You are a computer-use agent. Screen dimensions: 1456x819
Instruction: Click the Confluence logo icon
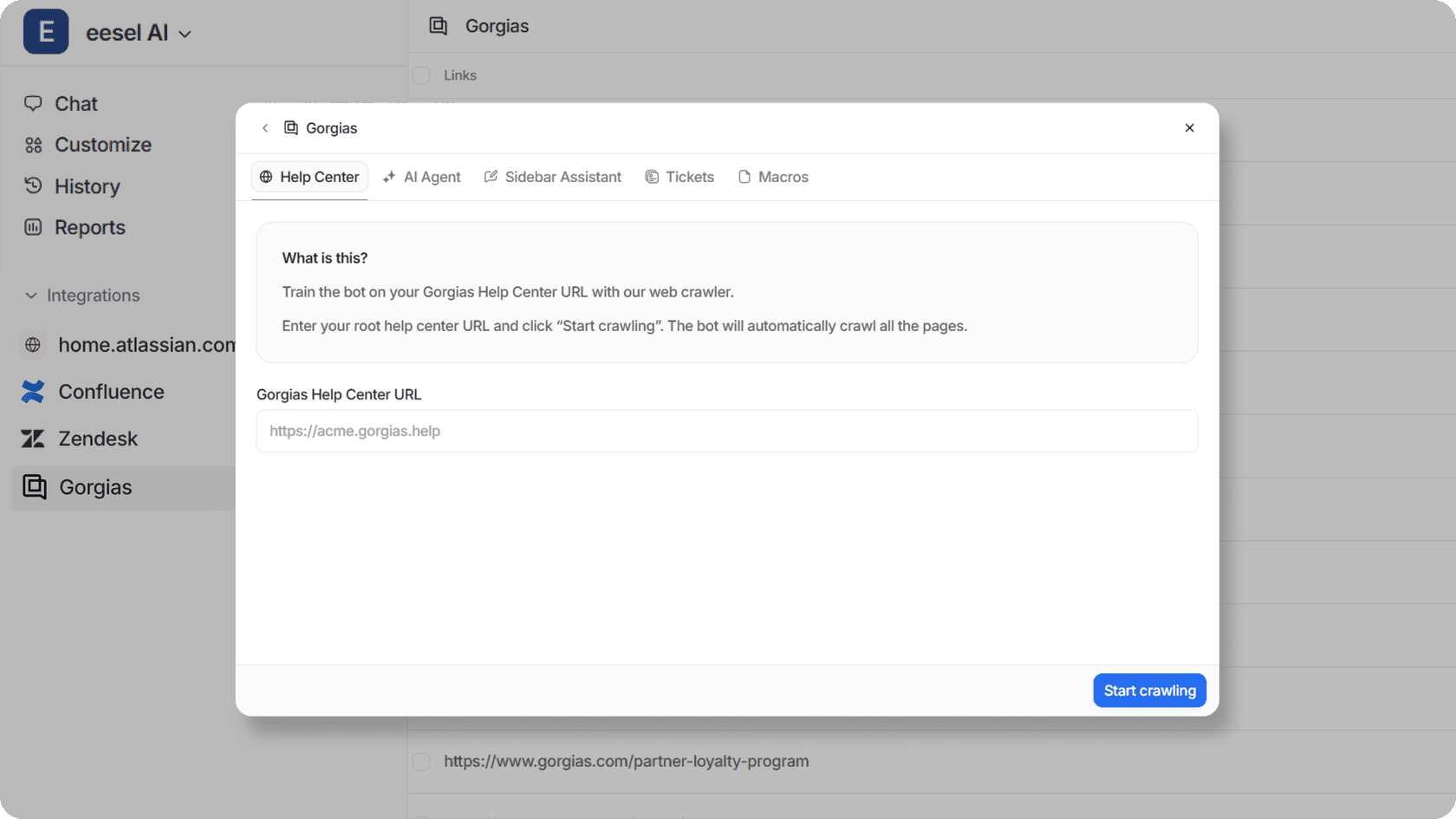[33, 392]
